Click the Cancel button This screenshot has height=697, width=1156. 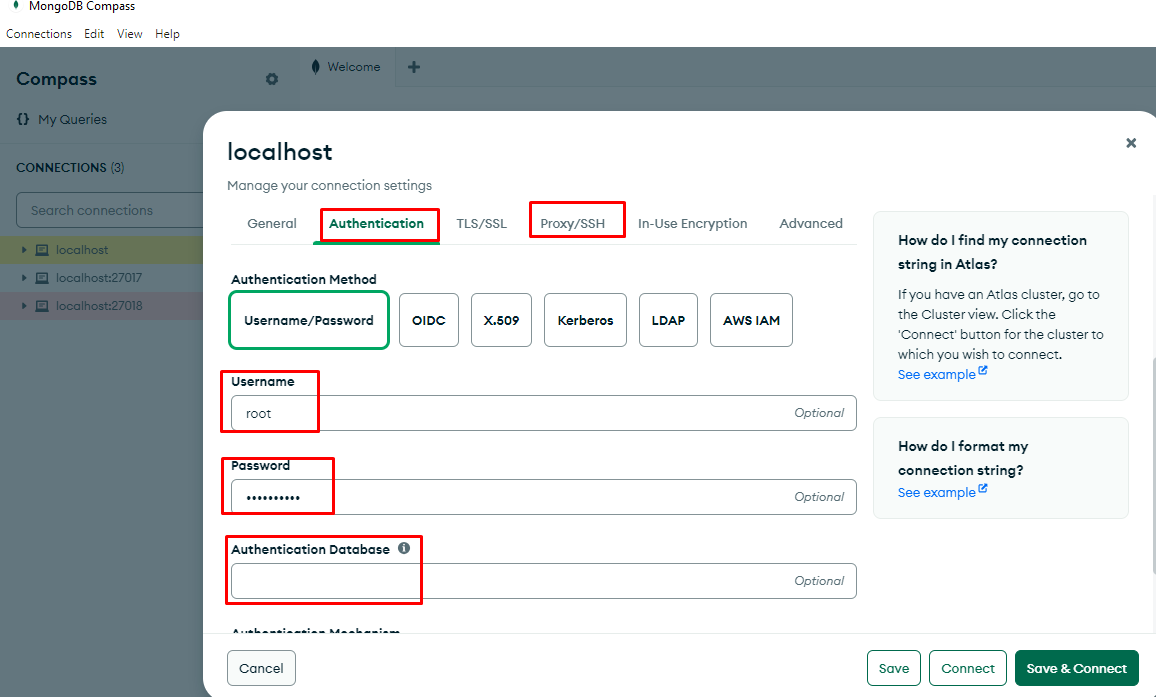(x=261, y=668)
